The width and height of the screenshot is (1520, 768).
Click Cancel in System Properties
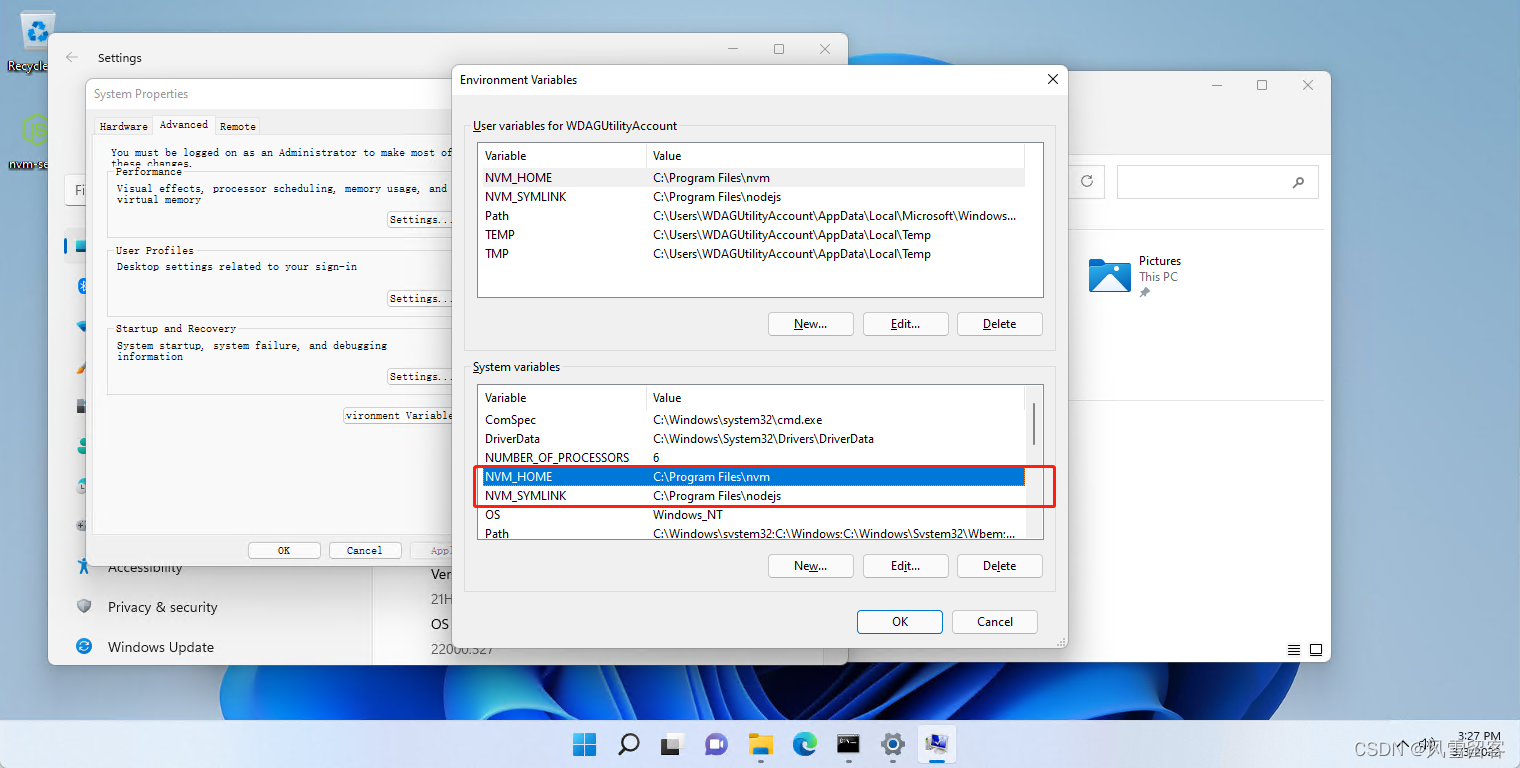pos(365,550)
